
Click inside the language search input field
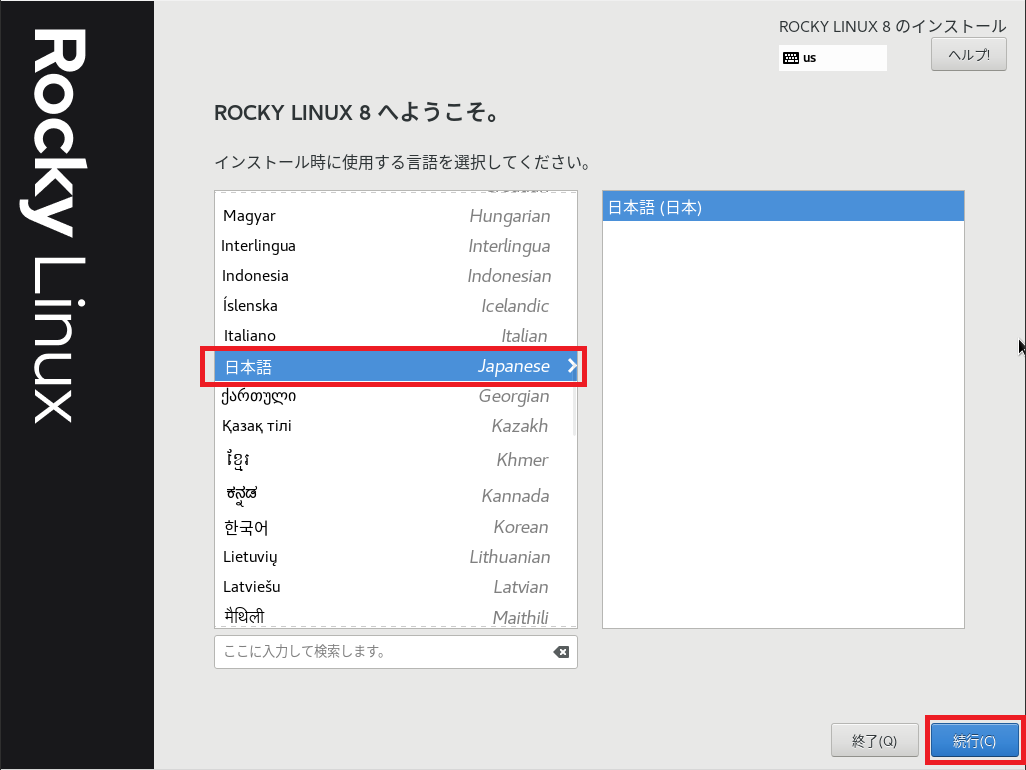point(380,652)
